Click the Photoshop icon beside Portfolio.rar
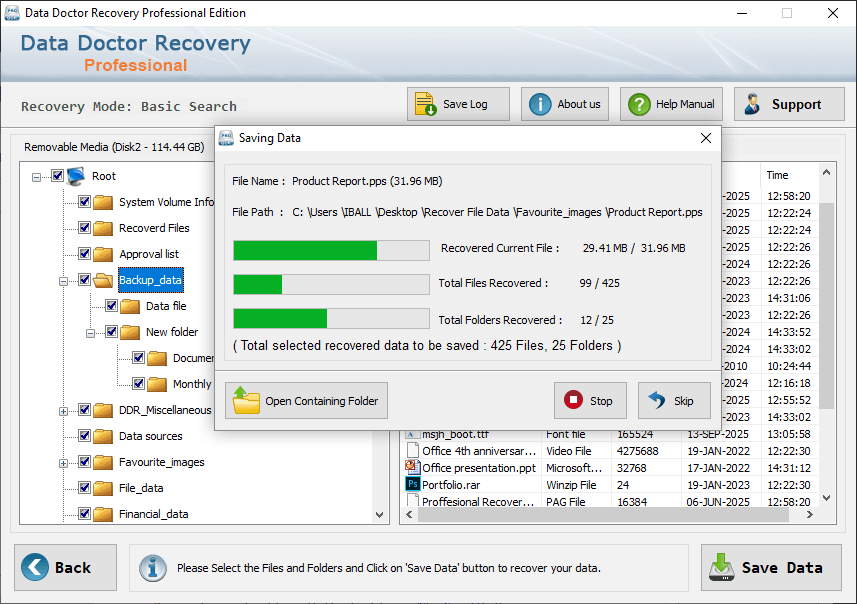The width and height of the screenshot is (857, 604). tap(412, 484)
